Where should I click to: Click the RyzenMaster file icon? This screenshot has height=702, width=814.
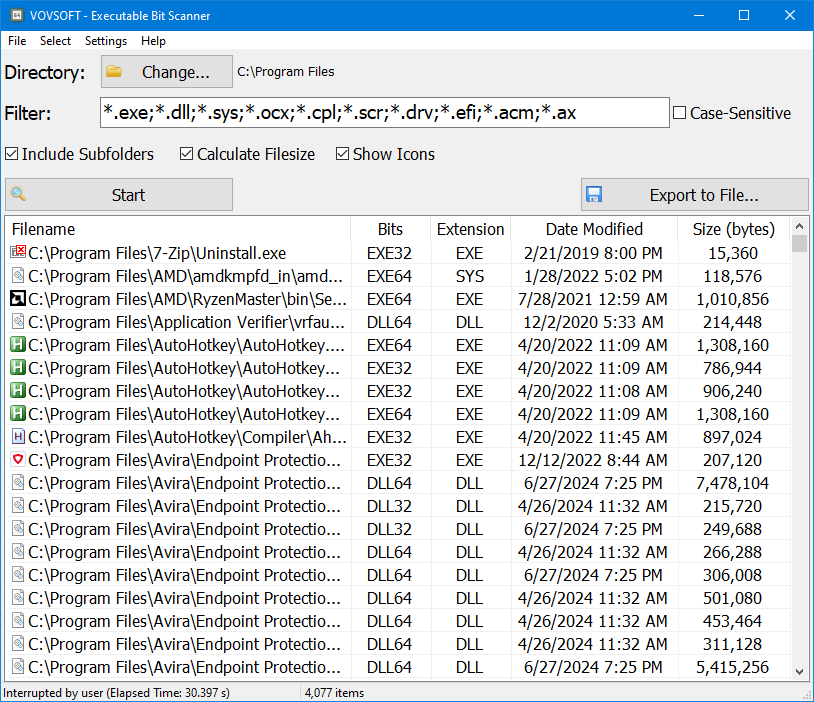[18, 299]
